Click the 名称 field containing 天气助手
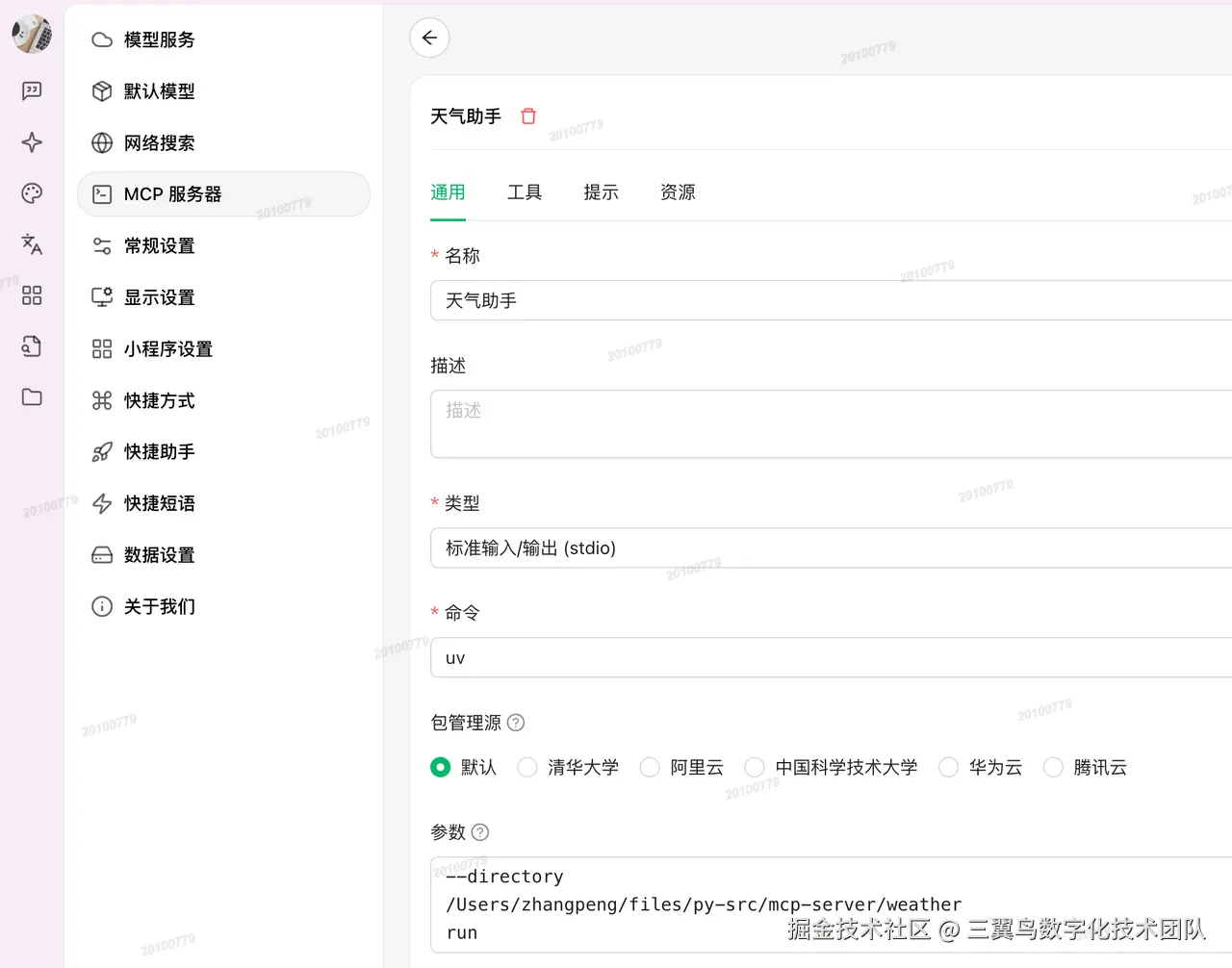The image size is (1232, 968). (x=831, y=300)
